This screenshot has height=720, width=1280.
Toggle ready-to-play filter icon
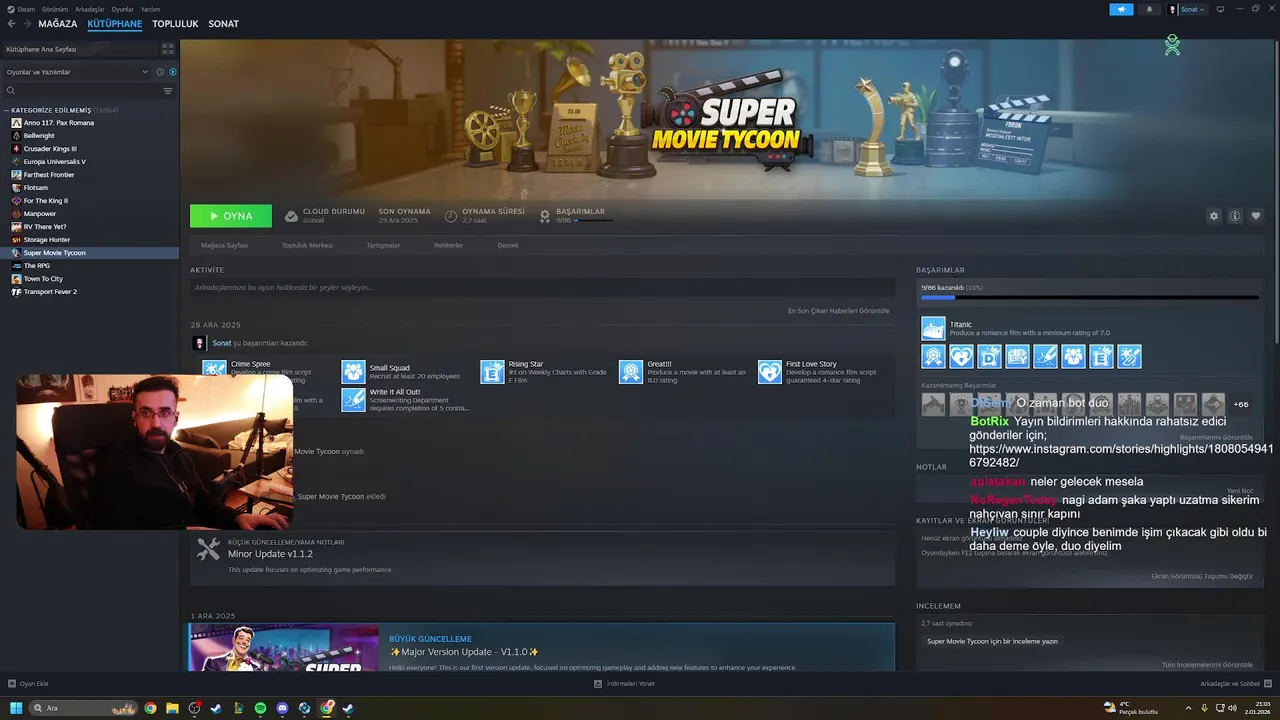[173, 72]
